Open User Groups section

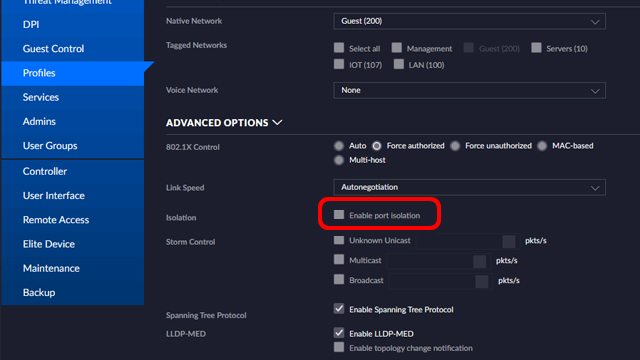point(50,146)
